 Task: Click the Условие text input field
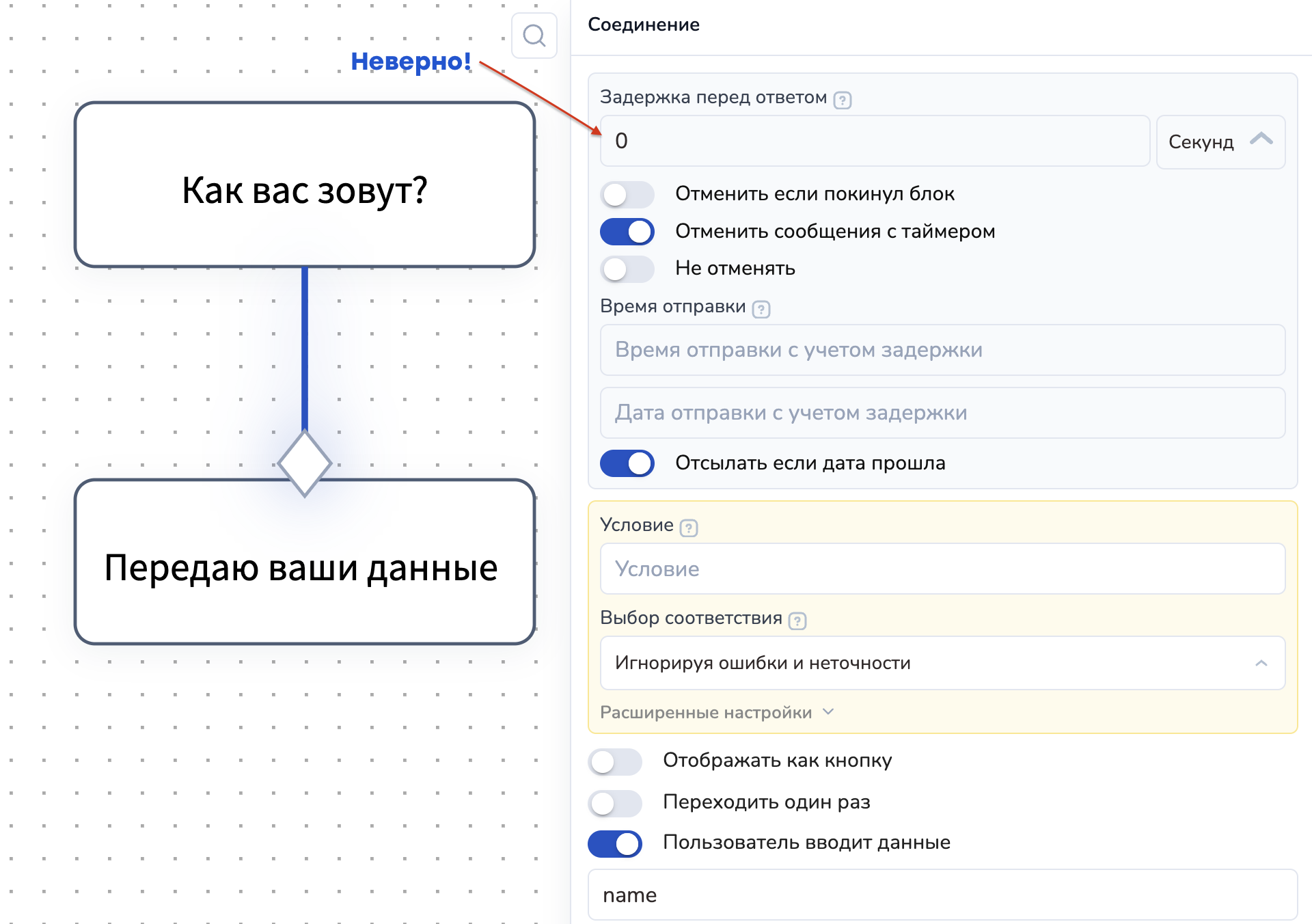coord(942,569)
